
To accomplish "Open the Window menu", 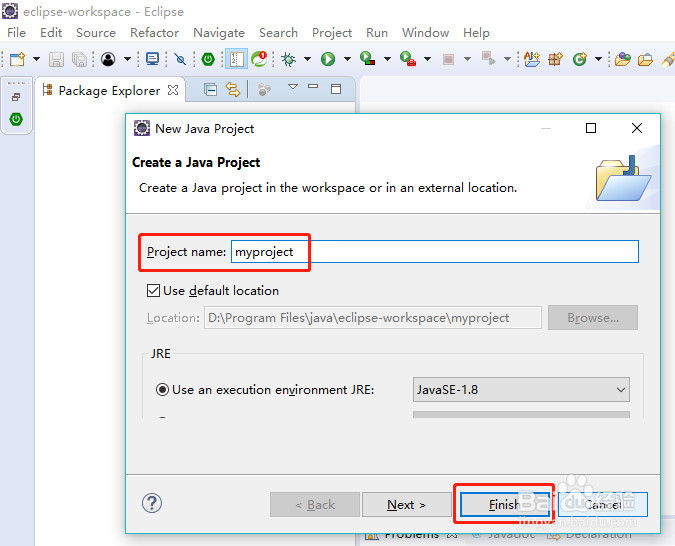I will tap(426, 33).
